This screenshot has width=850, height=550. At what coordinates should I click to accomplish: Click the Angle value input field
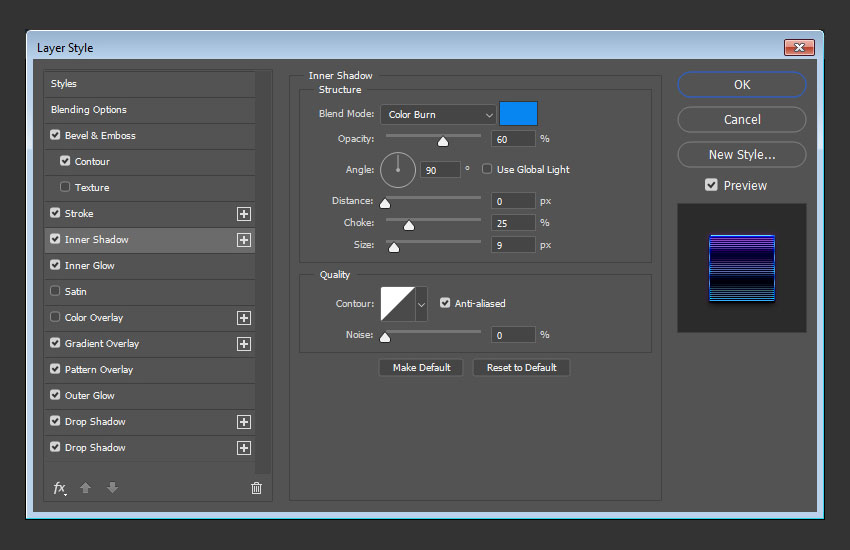[440, 170]
